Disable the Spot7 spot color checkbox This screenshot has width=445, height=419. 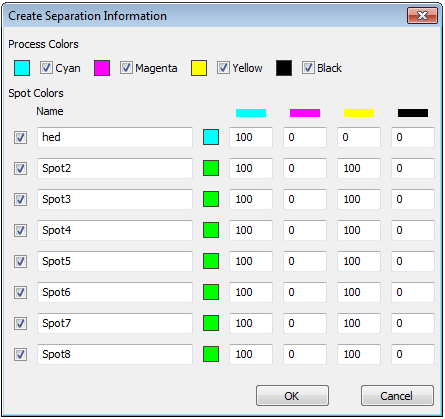20,323
